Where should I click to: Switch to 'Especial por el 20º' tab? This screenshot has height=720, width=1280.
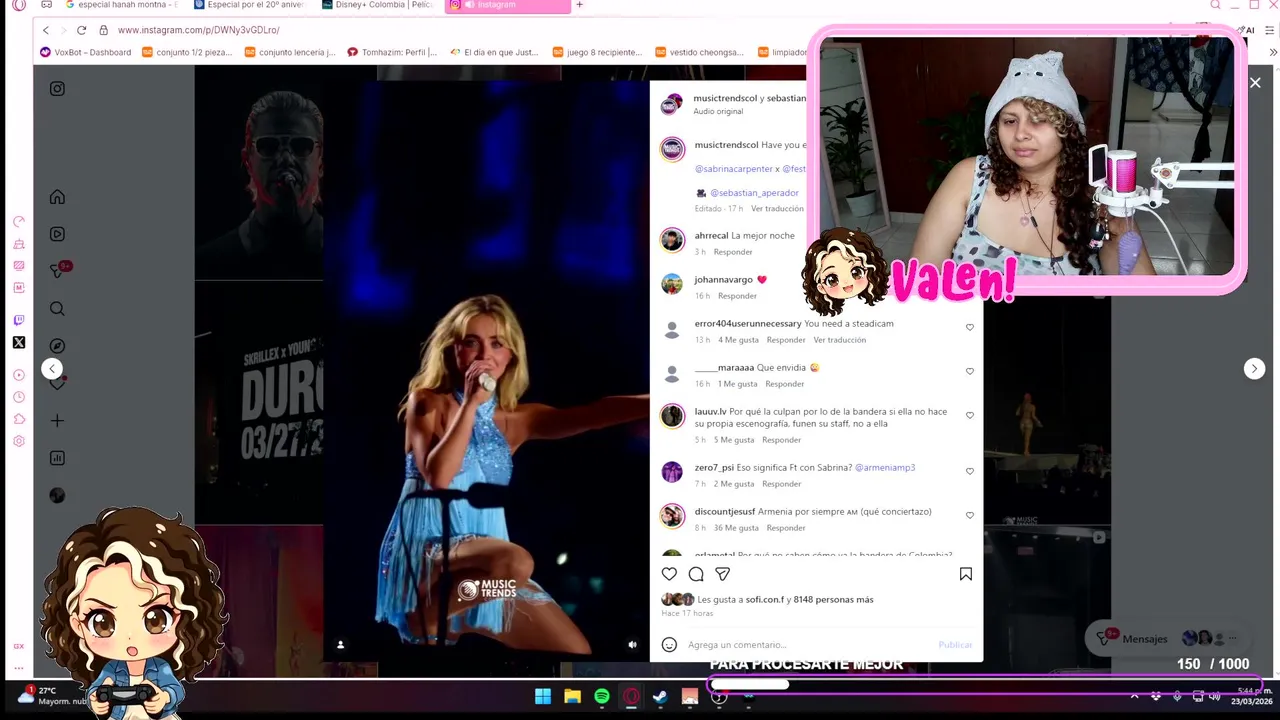click(250, 5)
